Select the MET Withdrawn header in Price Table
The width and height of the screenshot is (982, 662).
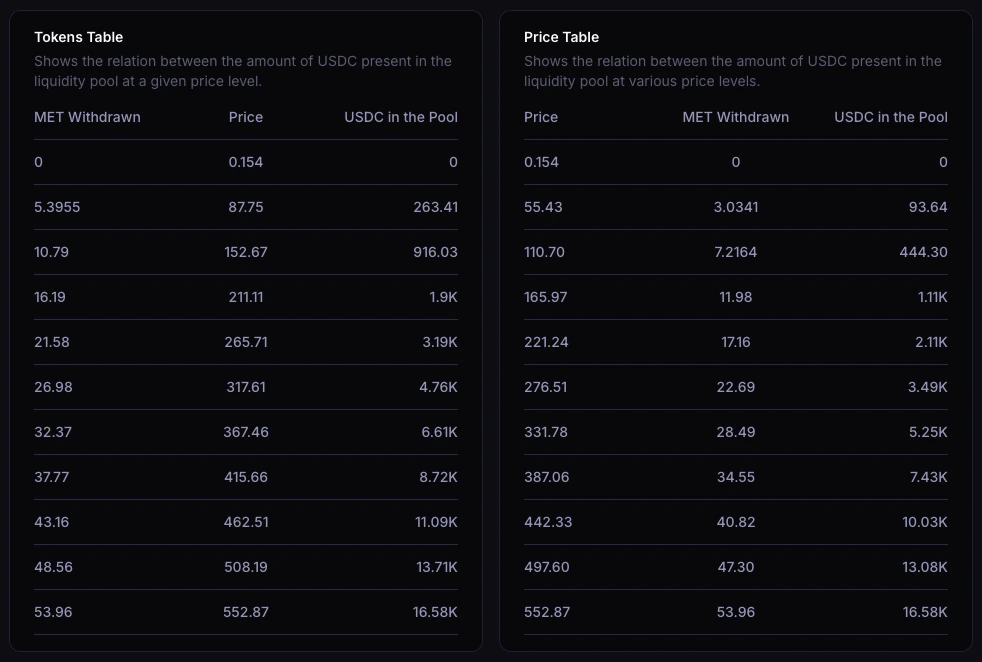click(x=735, y=117)
